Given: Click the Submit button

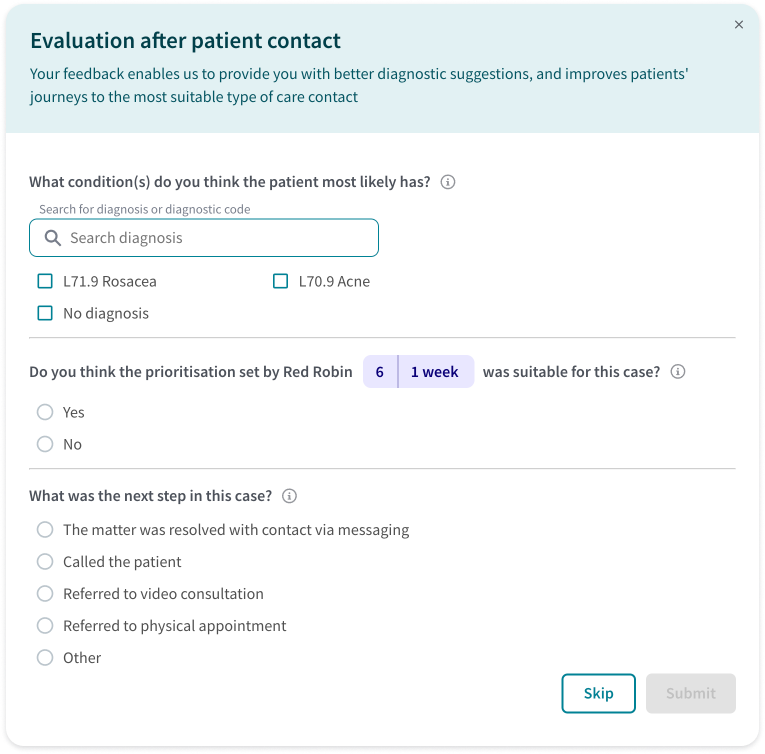Looking at the screenshot, I should pos(690,693).
